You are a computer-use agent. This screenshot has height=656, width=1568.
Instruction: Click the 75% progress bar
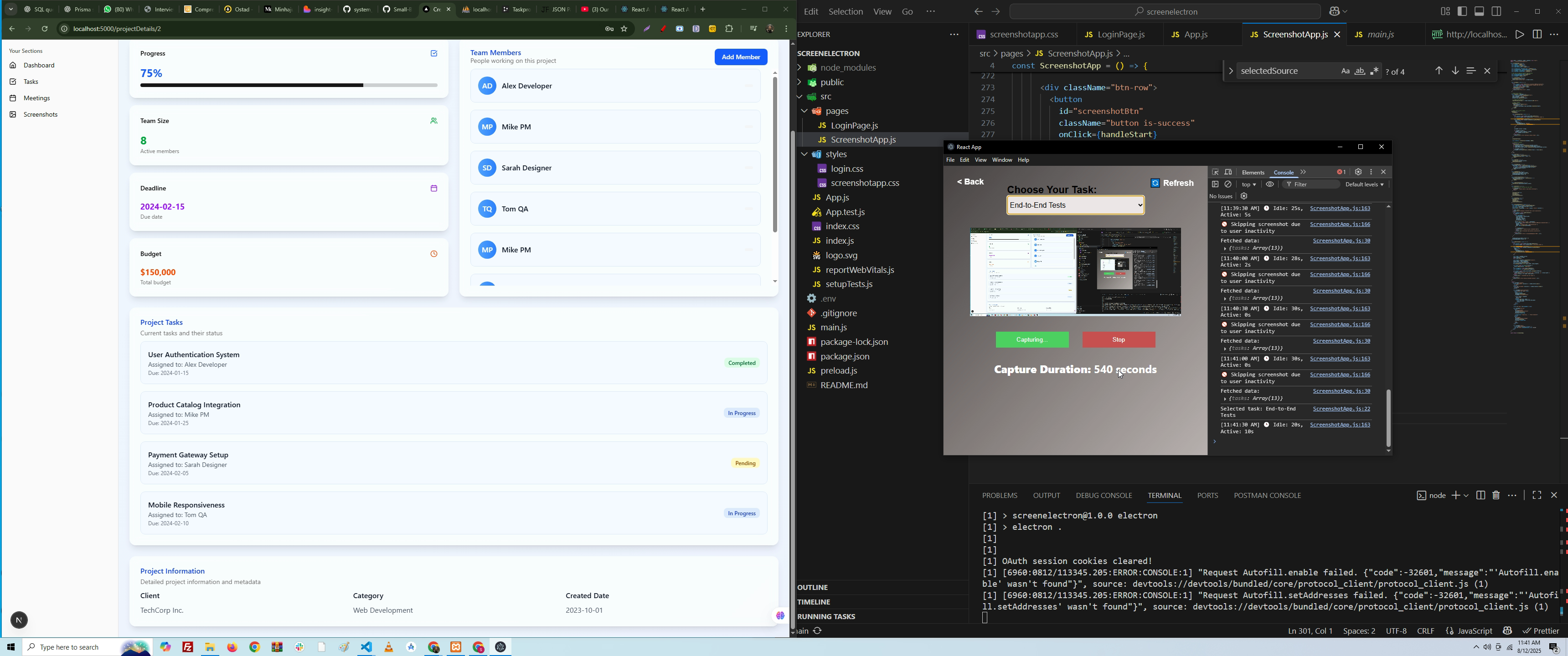(289, 86)
